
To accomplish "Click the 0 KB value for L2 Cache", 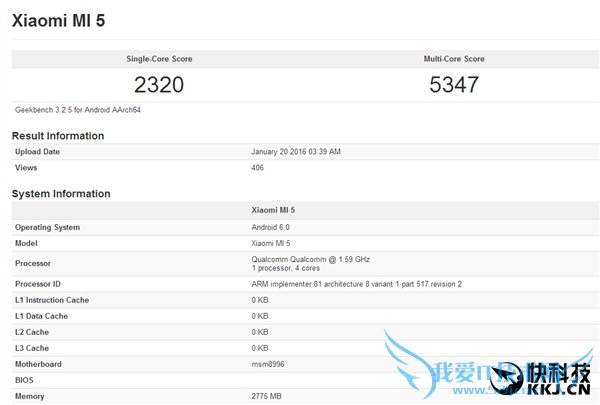I will [x=260, y=332].
